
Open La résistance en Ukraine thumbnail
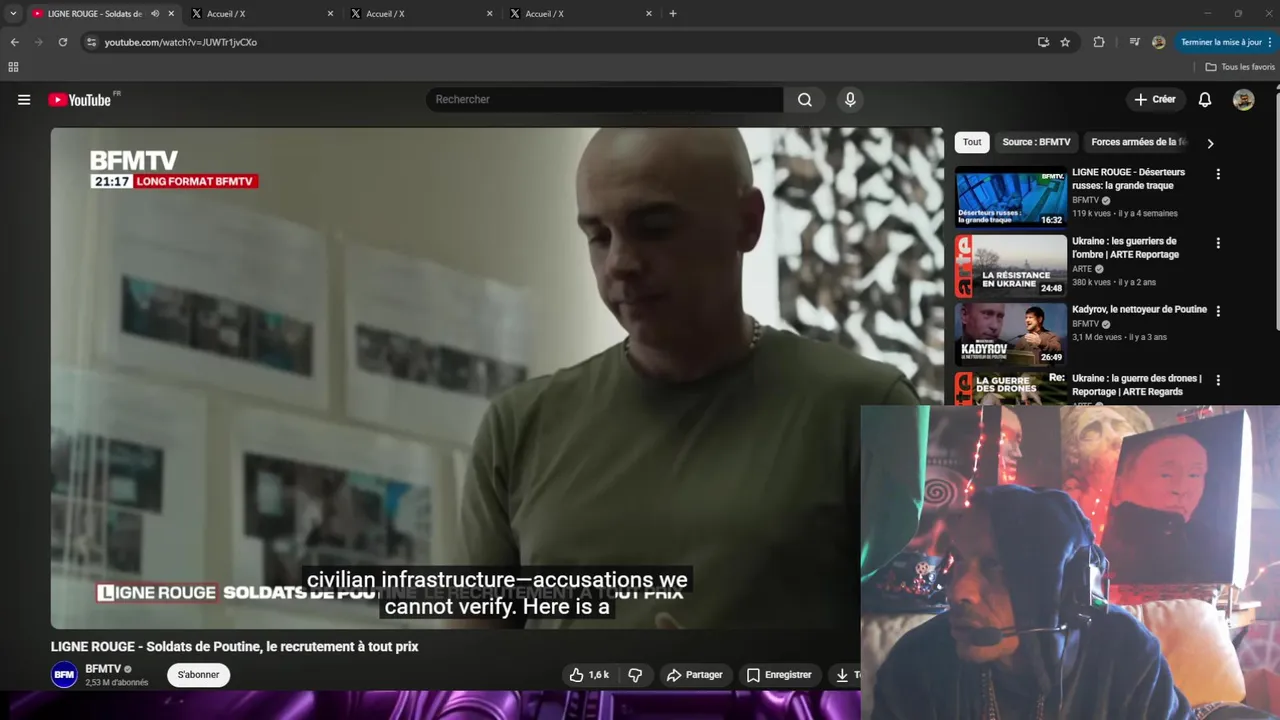coord(1010,266)
